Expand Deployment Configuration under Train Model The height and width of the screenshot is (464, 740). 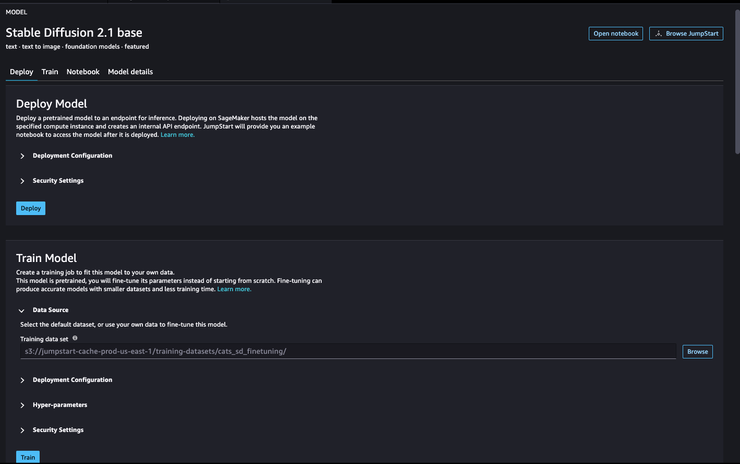[67, 380]
